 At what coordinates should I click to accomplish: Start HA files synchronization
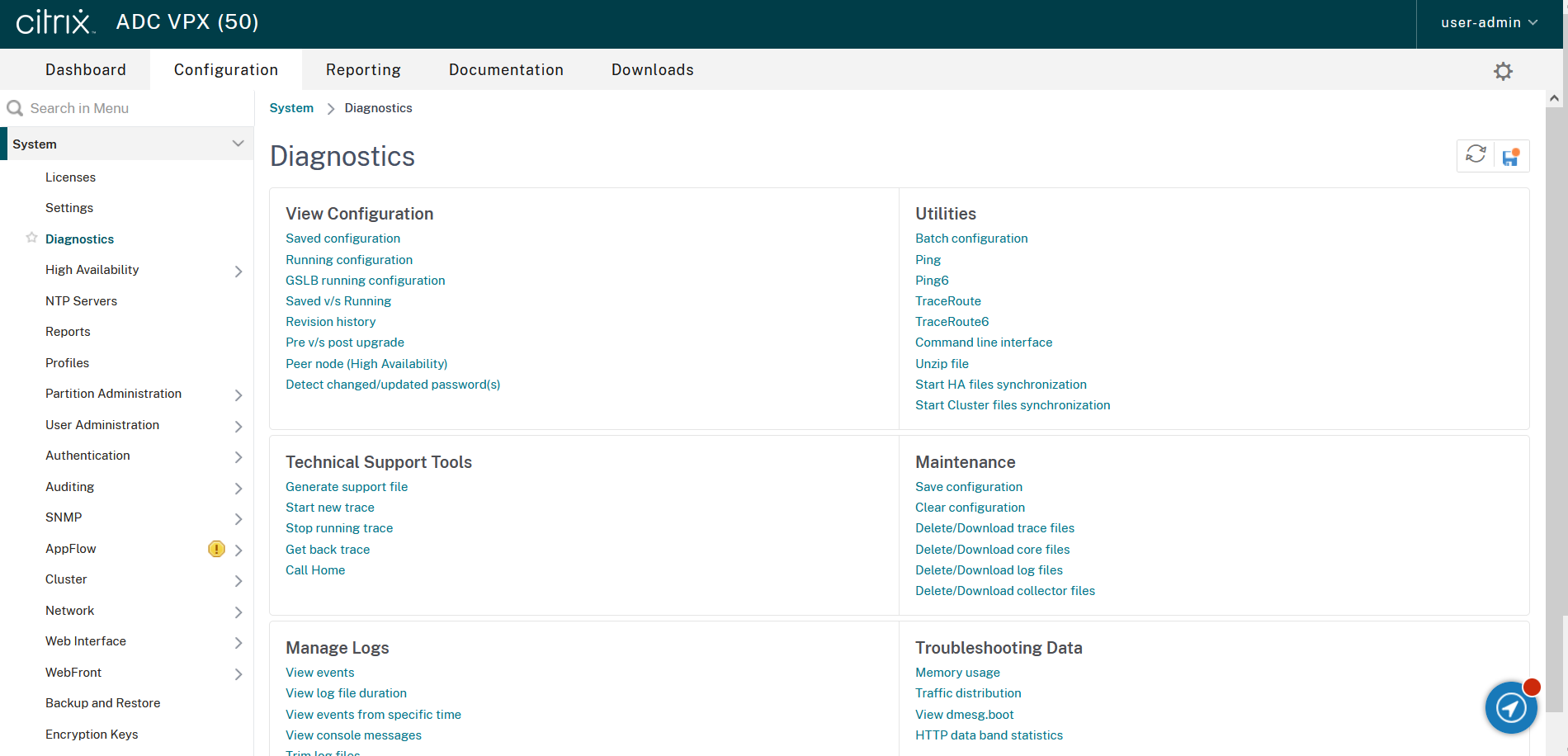(x=1001, y=385)
